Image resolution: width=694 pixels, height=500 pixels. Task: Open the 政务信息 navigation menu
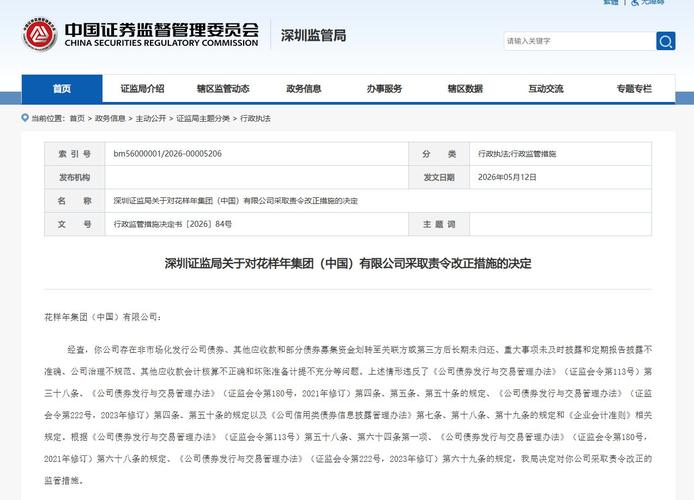[304, 88]
